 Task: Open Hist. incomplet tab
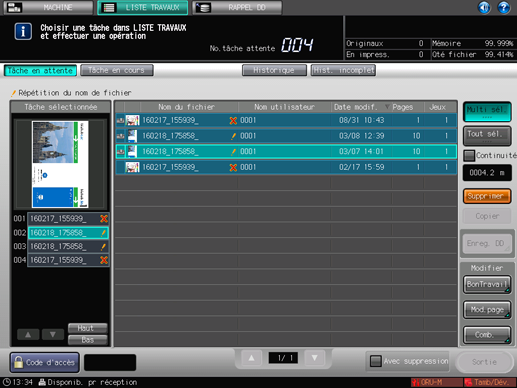(343, 70)
